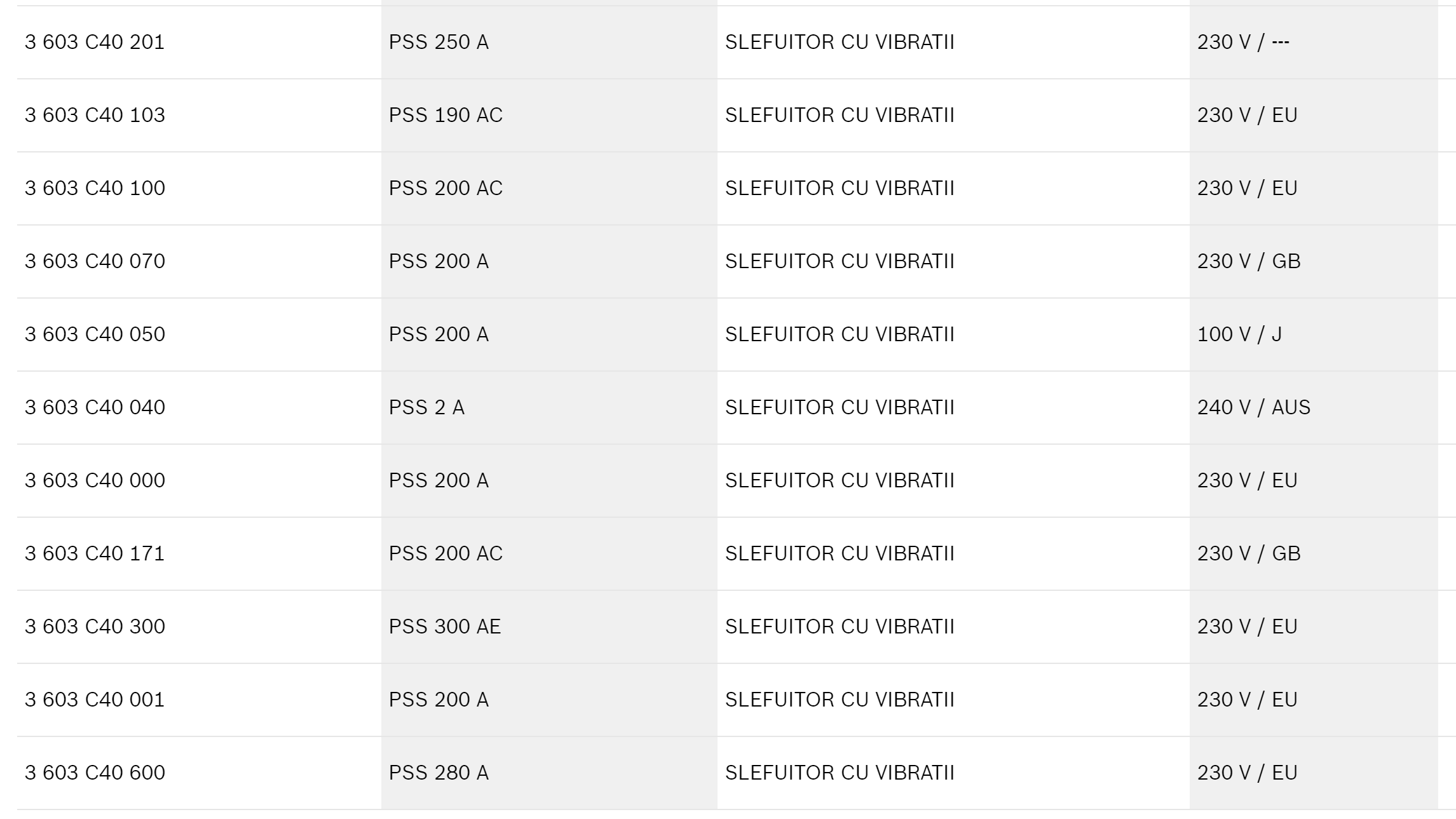Image resolution: width=1456 pixels, height=819 pixels.
Task: Click part number 3 603 C40 600
Action: tap(95, 773)
